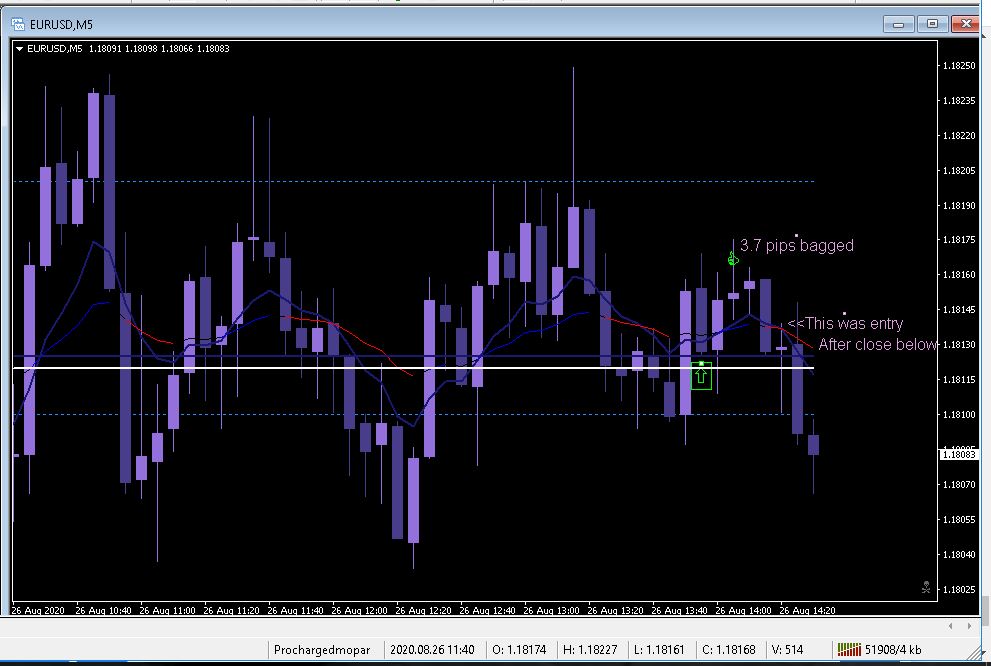Close the EURUSD,M5 chart window

966,25
